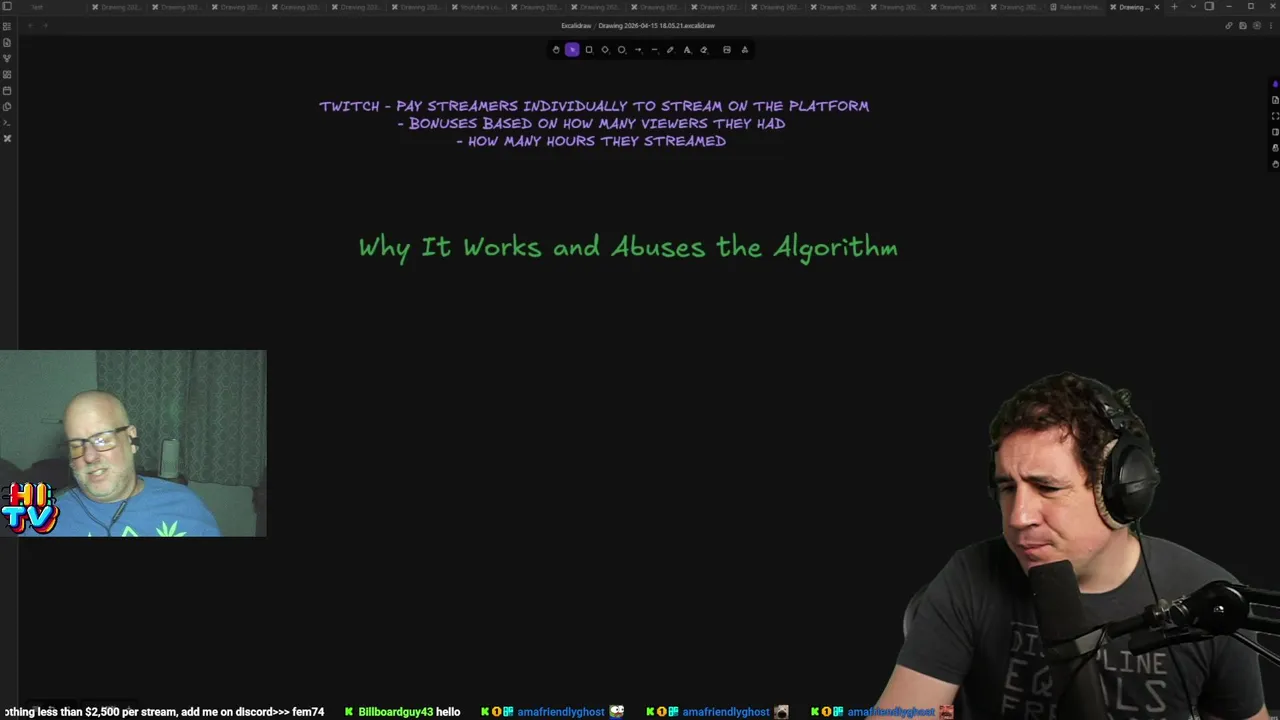The width and height of the screenshot is (1280, 720).
Task: Select the Diamond shape tool
Action: tap(605, 50)
